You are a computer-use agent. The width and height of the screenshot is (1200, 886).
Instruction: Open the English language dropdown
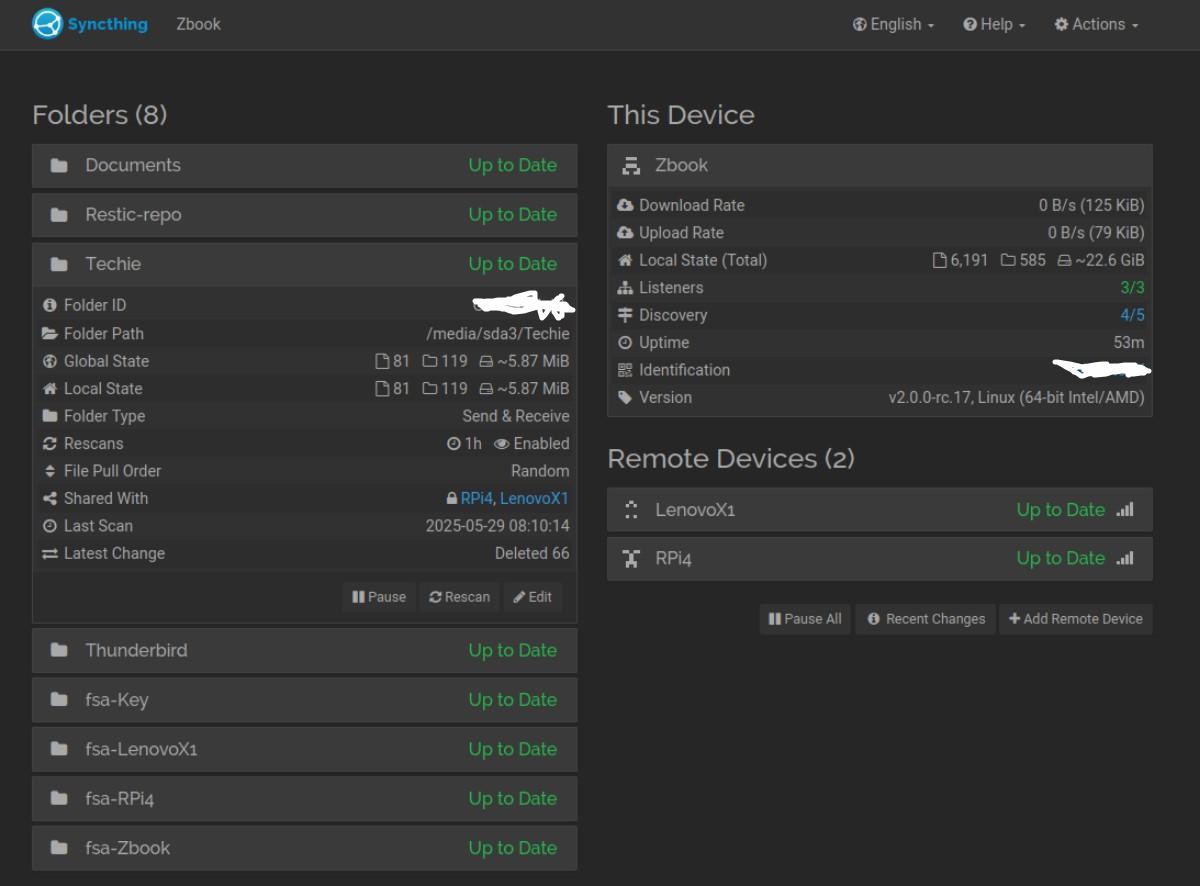pyautogui.click(x=893, y=25)
